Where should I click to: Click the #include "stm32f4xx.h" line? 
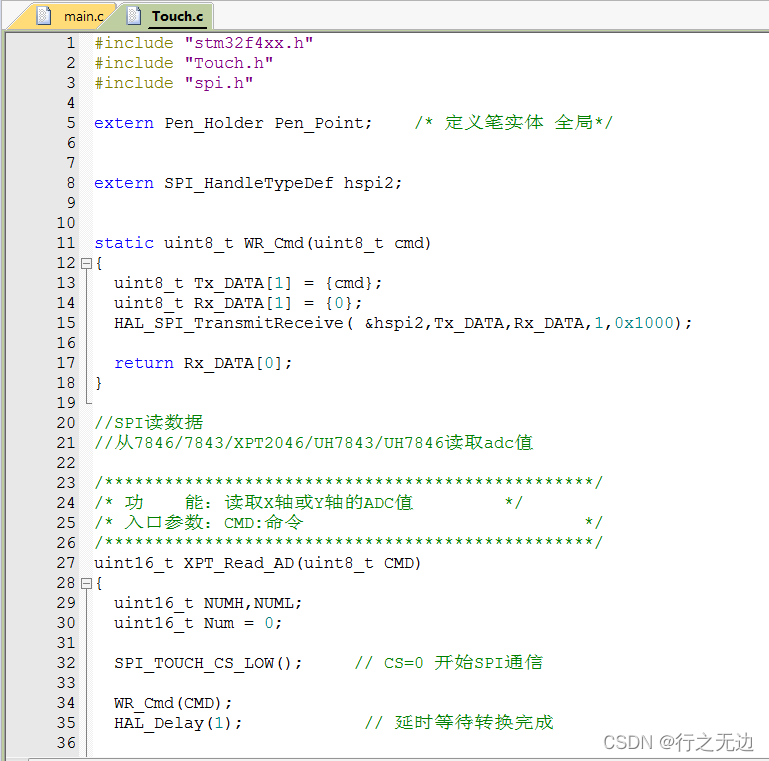204,43
